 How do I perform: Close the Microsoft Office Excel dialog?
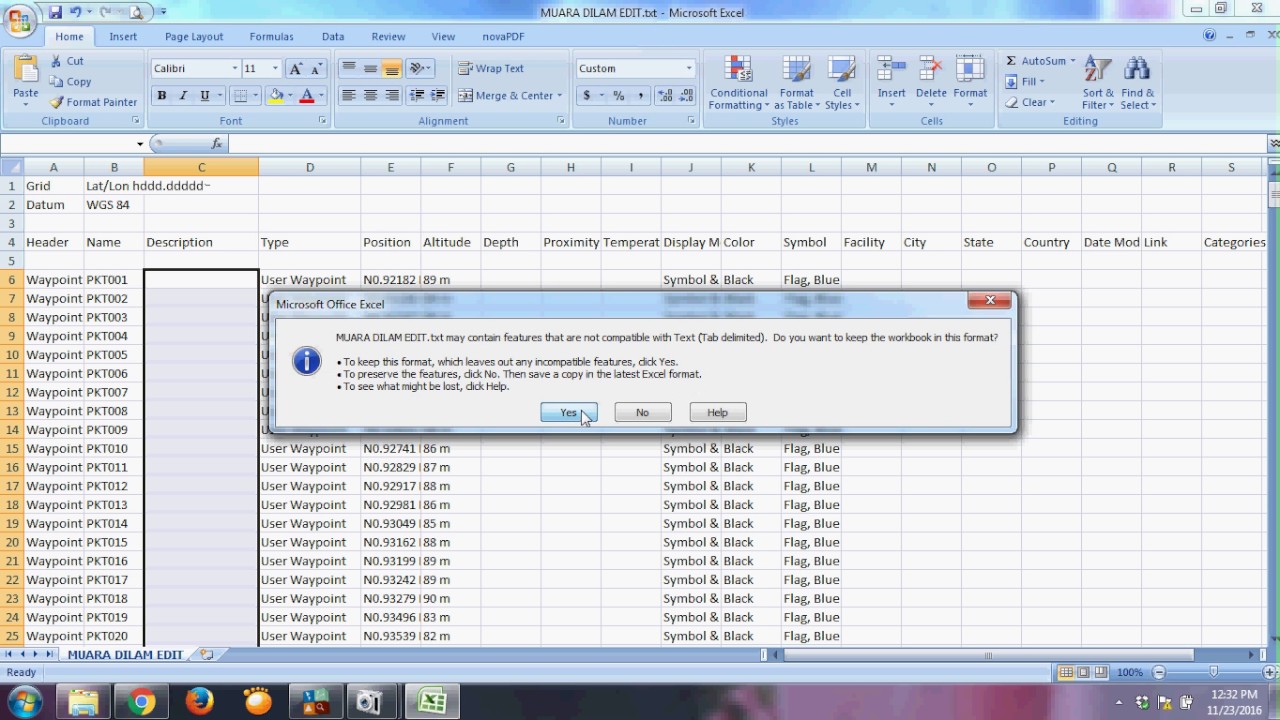990,300
